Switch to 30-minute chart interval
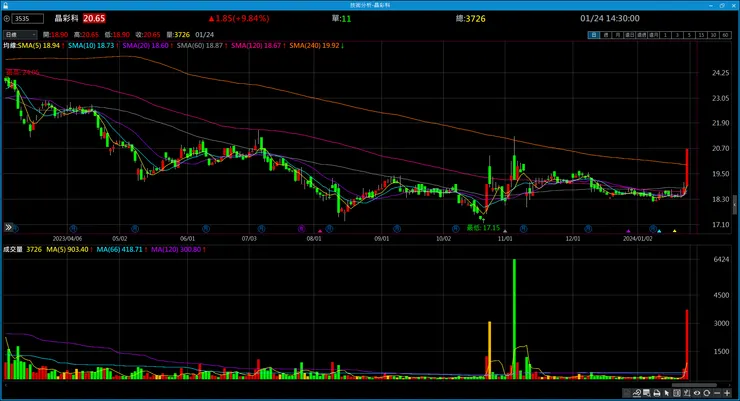Viewport: 740px width, 401px height. [x=714, y=35]
